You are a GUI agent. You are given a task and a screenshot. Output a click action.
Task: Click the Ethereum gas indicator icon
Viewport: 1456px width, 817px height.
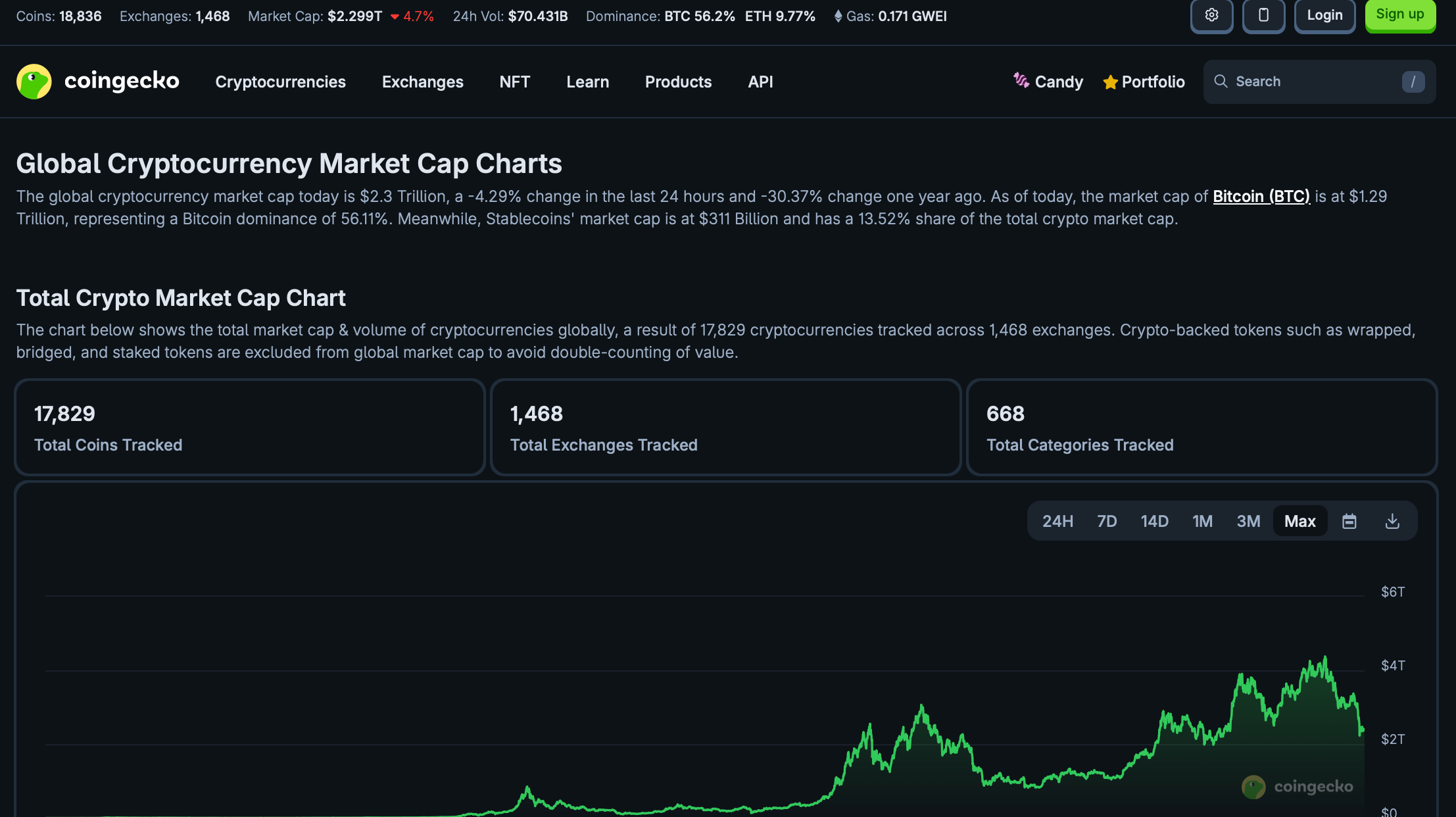pos(838,16)
